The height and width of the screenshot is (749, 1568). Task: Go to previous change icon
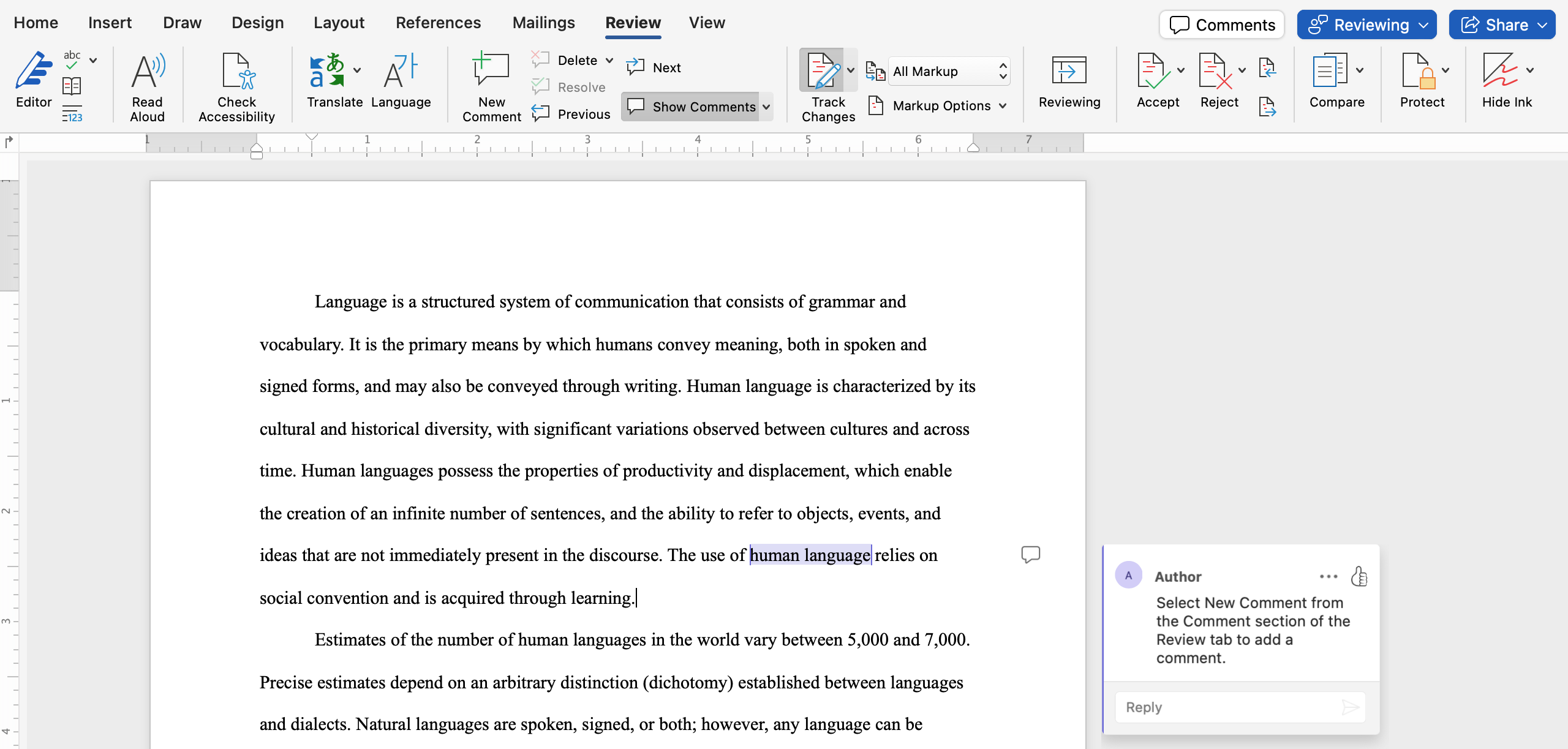(1267, 68)
